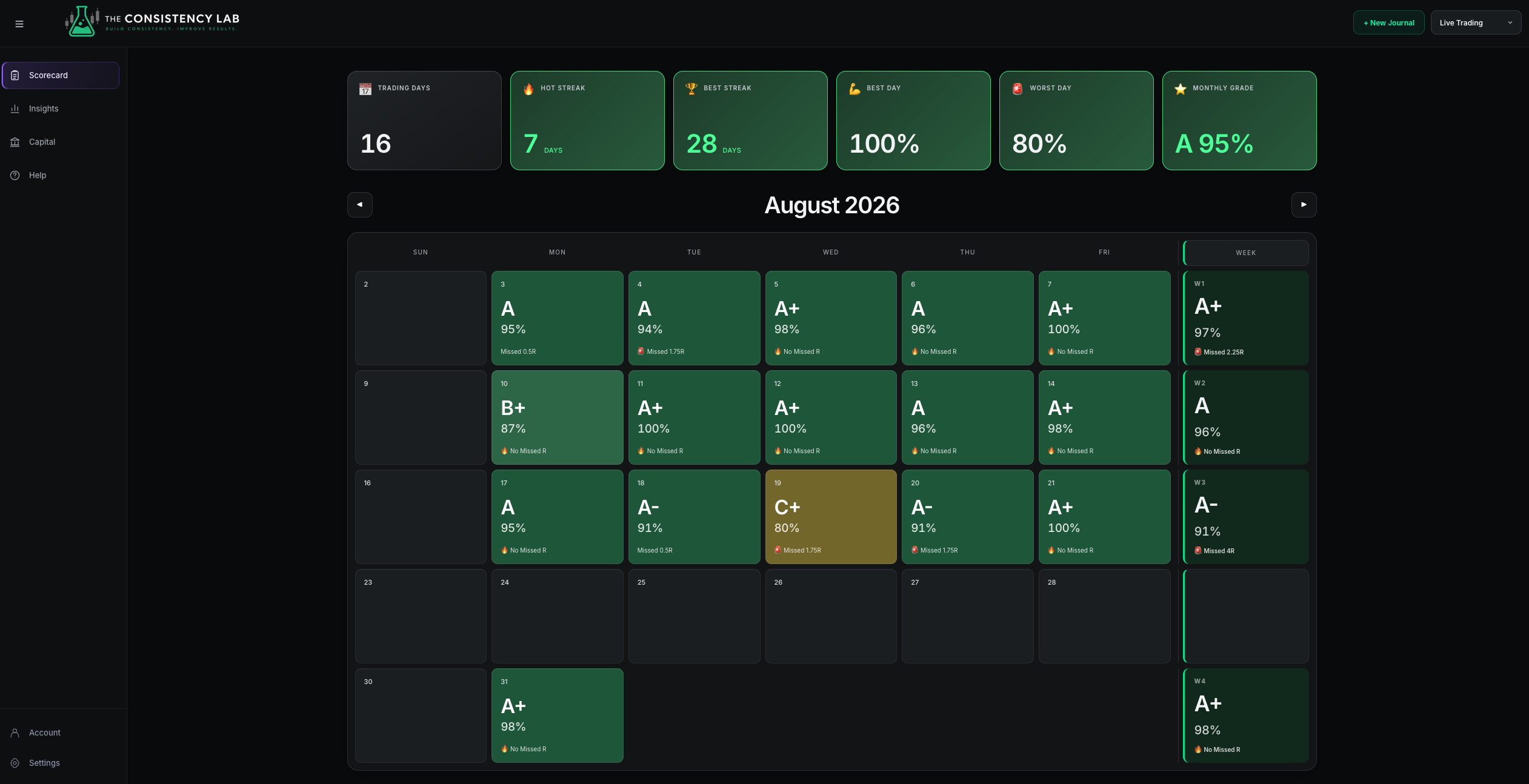Click the siren icon in W1 summary

click(x=1198, y=352)
